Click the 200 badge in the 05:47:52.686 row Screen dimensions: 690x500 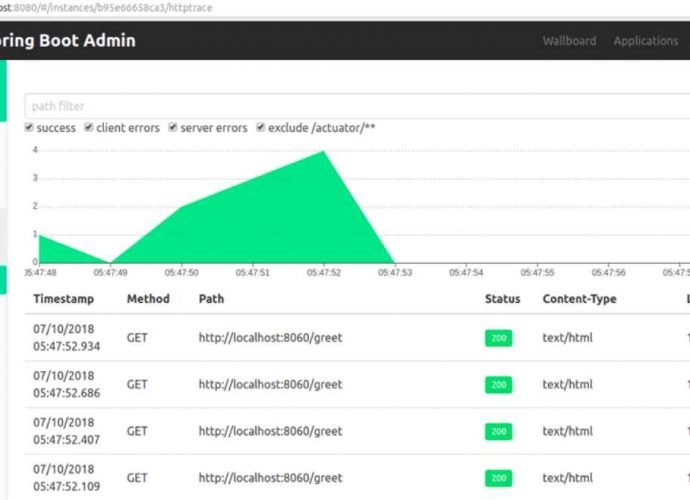498,385
